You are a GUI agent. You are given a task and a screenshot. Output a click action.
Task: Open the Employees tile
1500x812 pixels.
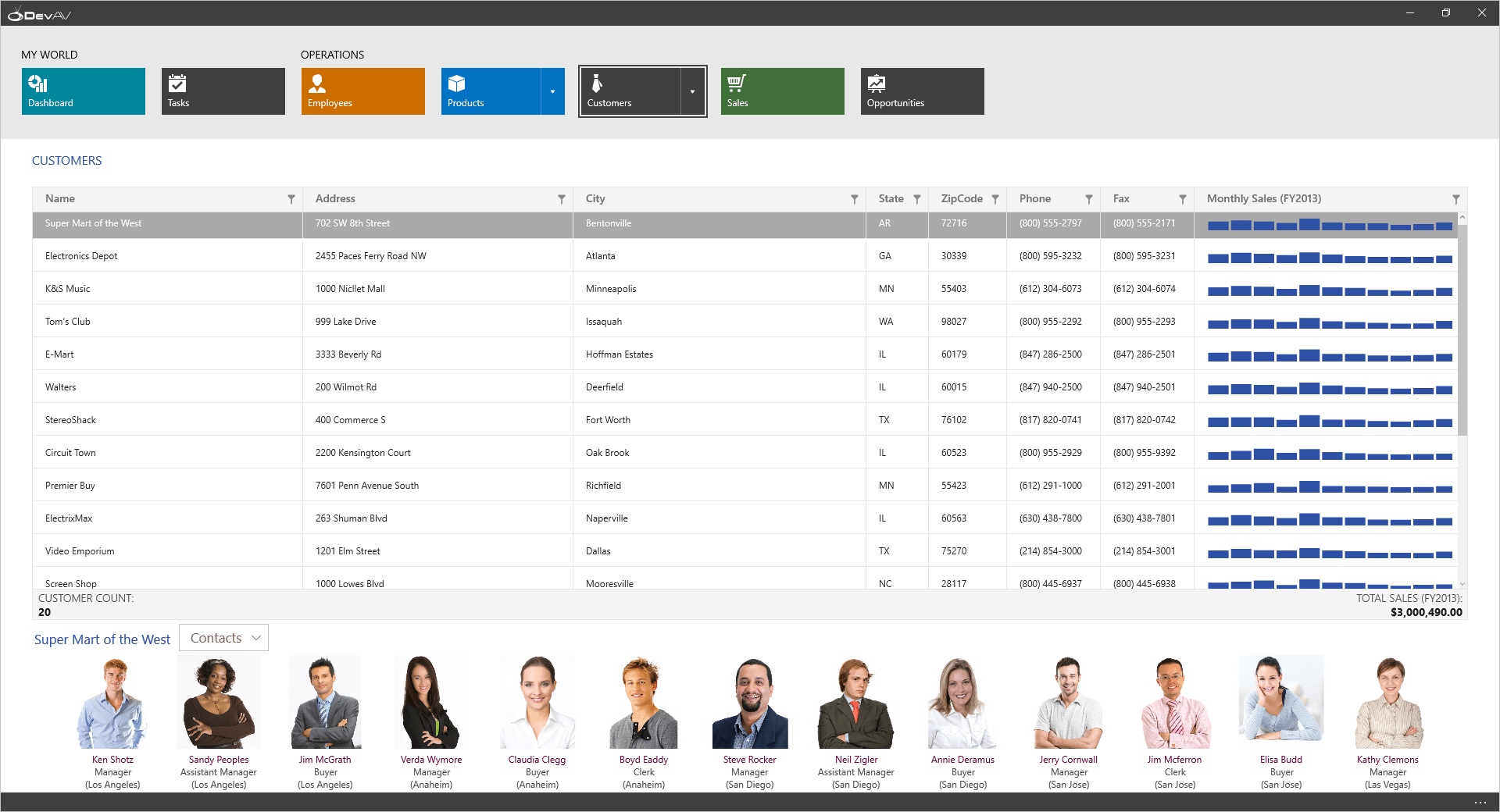point(363,91)
